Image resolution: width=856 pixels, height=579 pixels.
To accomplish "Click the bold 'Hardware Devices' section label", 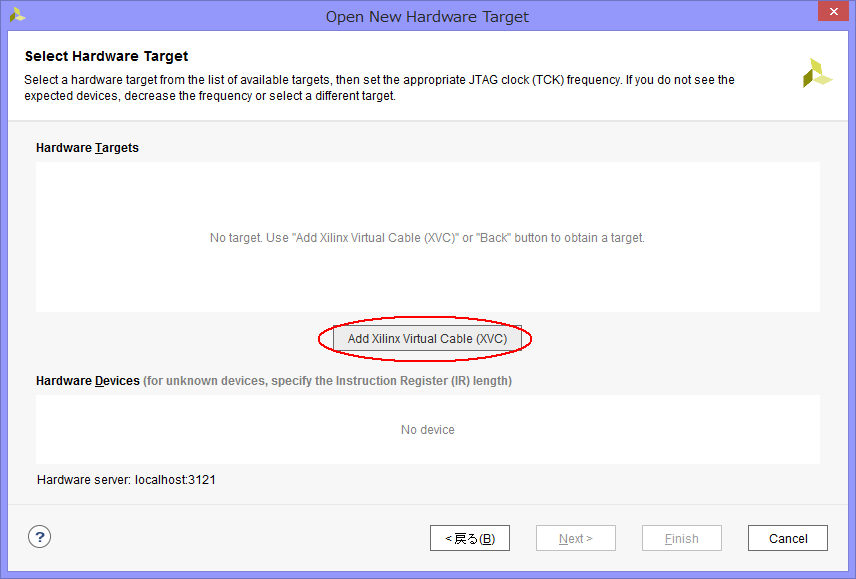I will [87, 381].
